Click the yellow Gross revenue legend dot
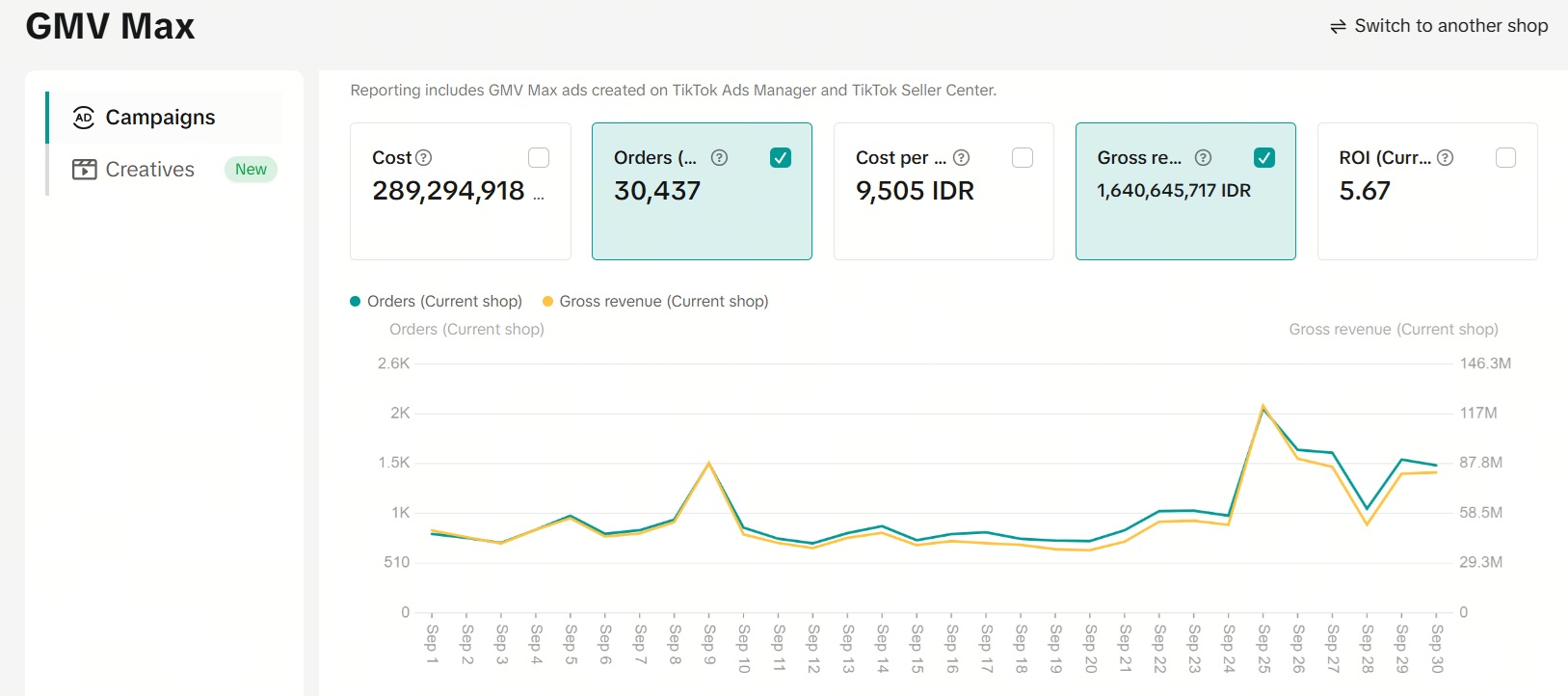Screen dimensions: 1568x696 pos(547,302)
